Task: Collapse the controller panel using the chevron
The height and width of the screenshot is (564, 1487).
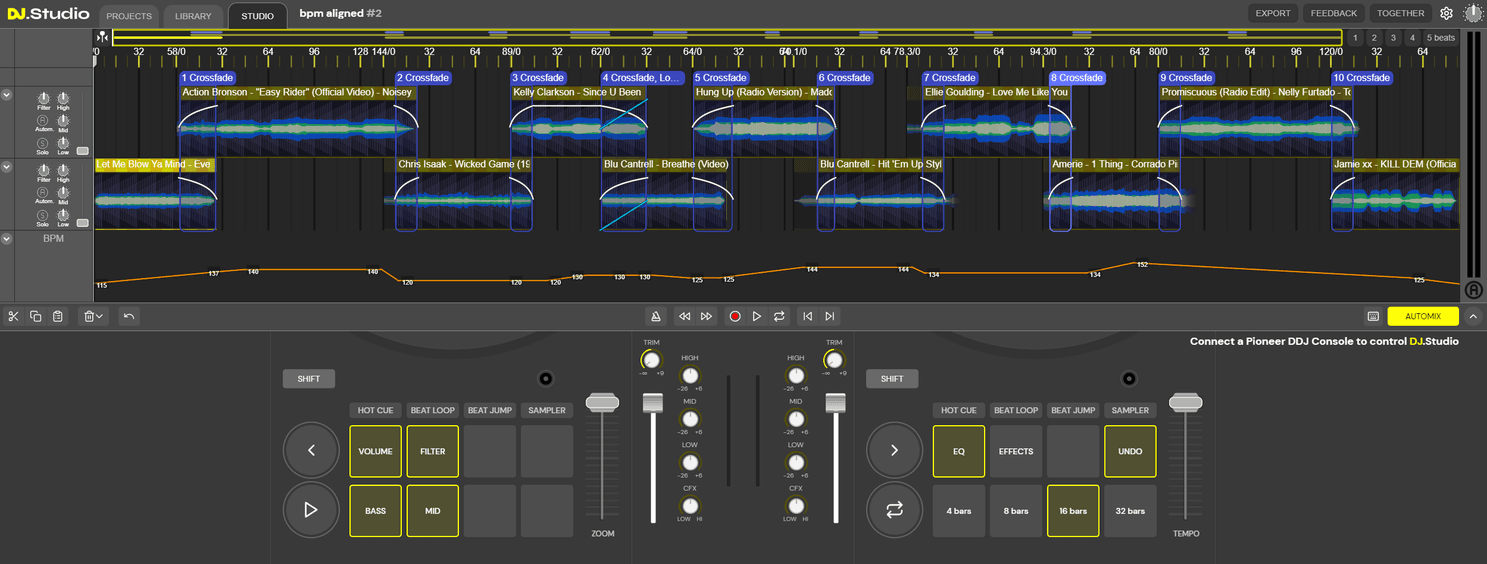Action: pos(1473,316)
